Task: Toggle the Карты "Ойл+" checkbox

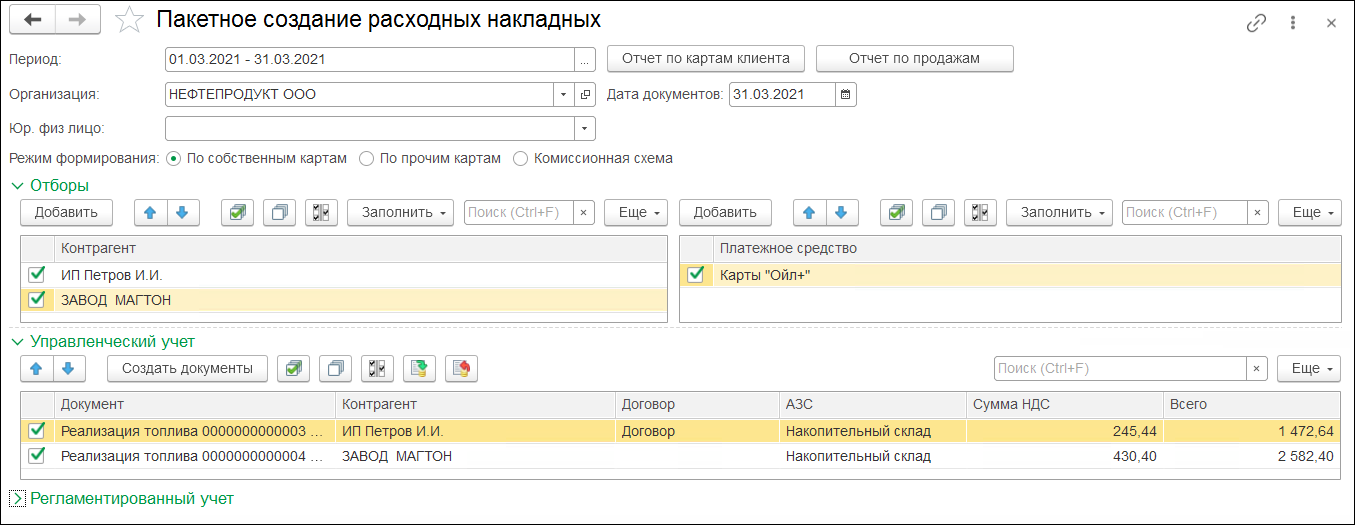Action: [697, 275]
